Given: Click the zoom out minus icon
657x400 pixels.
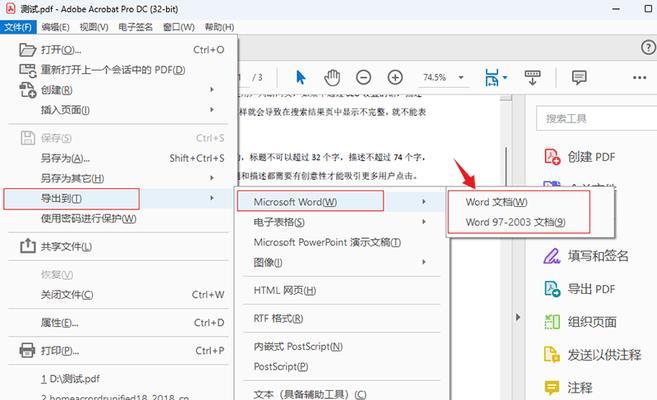Looking at the screenshot, I should [x=363, y=77].
